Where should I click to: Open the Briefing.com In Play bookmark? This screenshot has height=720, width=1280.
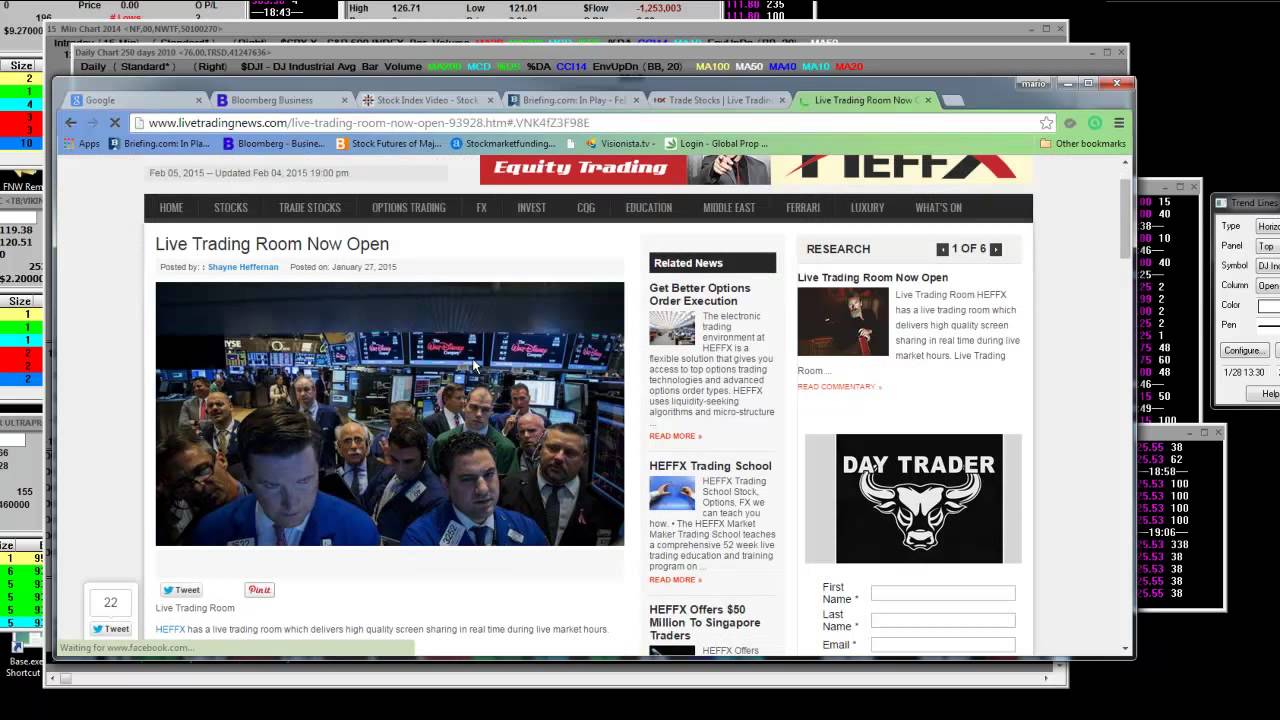coord(159,143)
